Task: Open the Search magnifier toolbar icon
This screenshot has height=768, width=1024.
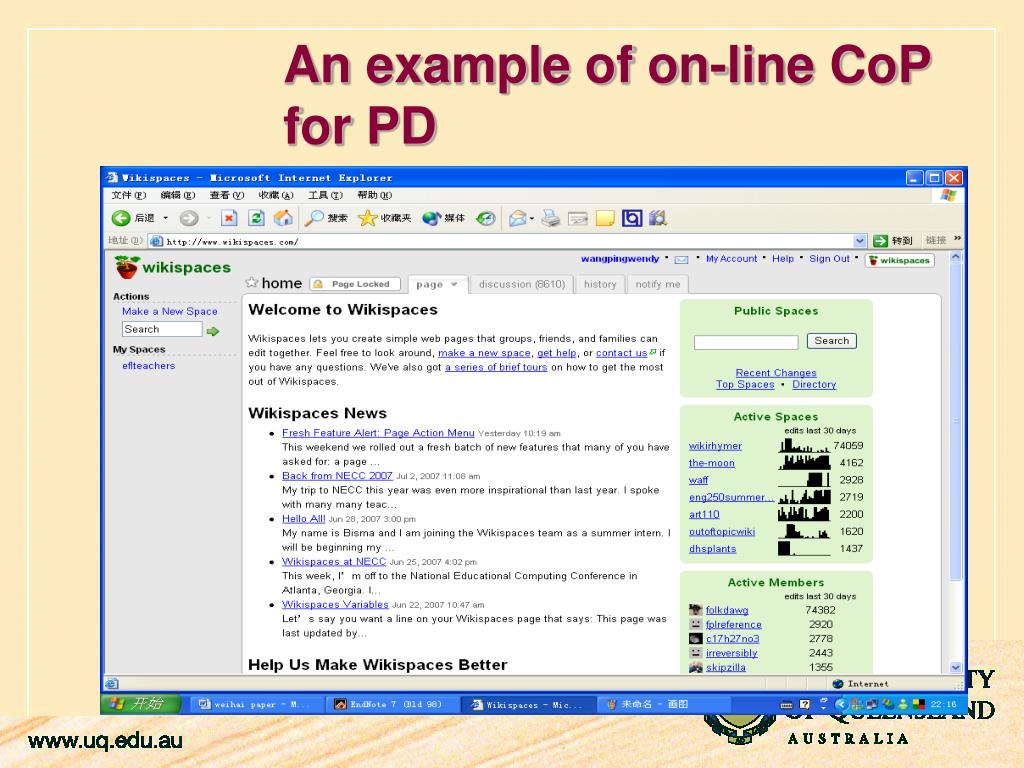Action: (x=314, y=218)
